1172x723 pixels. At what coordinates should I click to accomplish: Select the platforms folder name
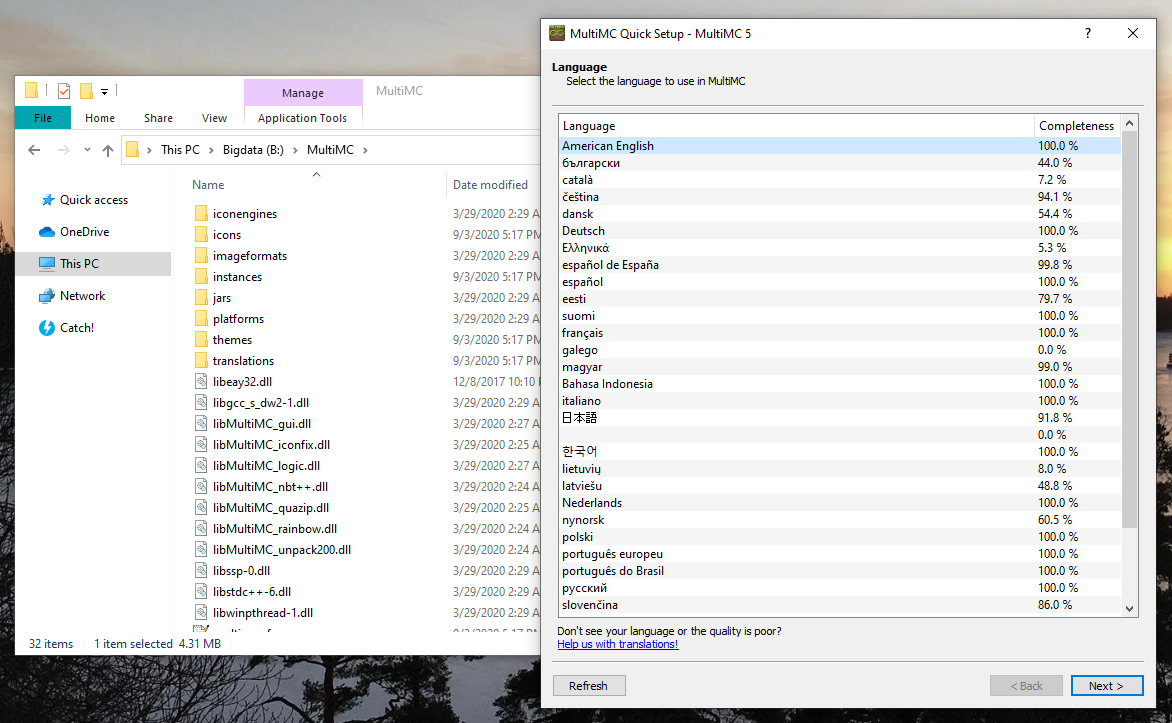[238, 319]
